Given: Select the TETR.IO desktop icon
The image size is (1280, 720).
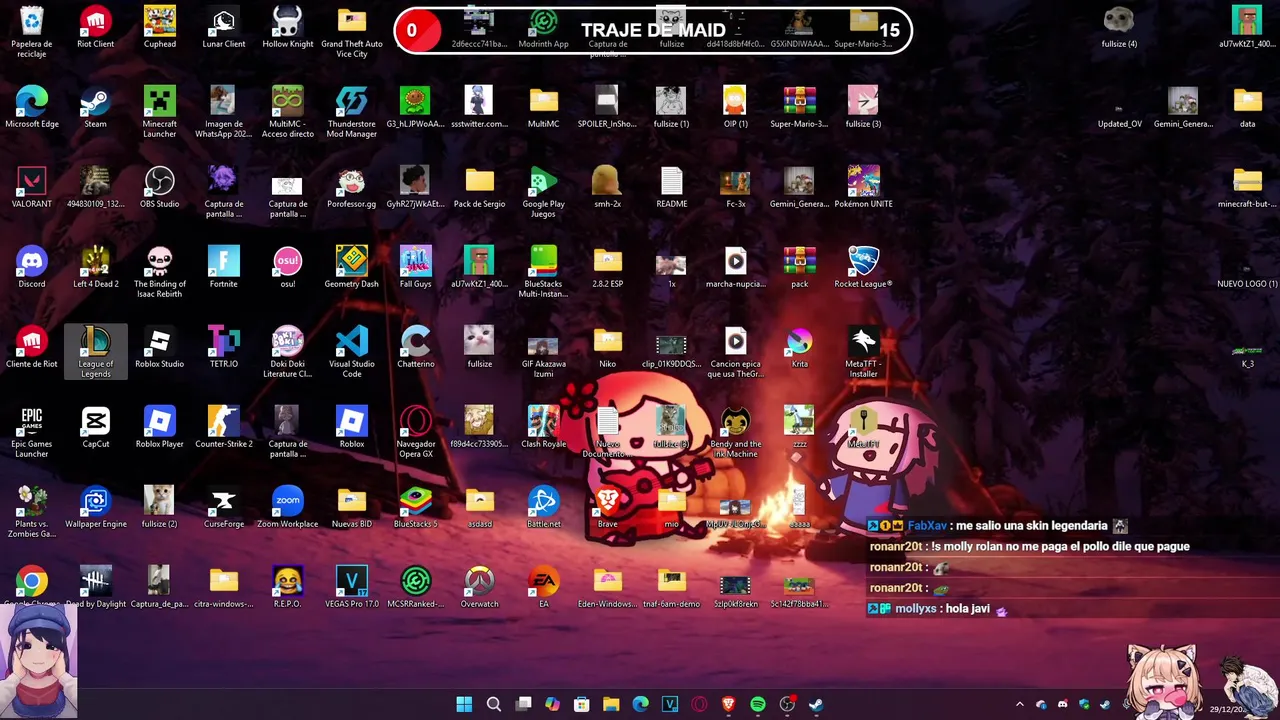Looking at the screenshot, I should (224, 347).
